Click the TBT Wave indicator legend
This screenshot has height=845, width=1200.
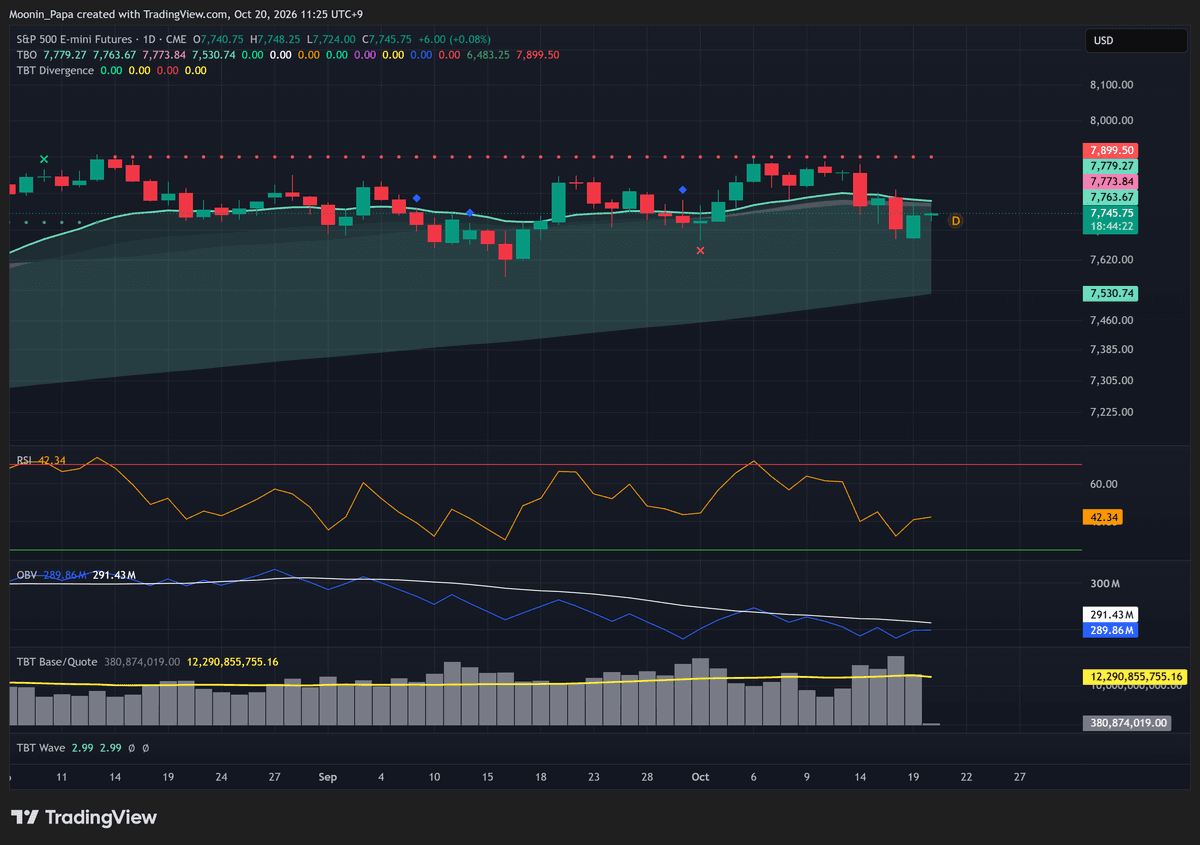42,747
